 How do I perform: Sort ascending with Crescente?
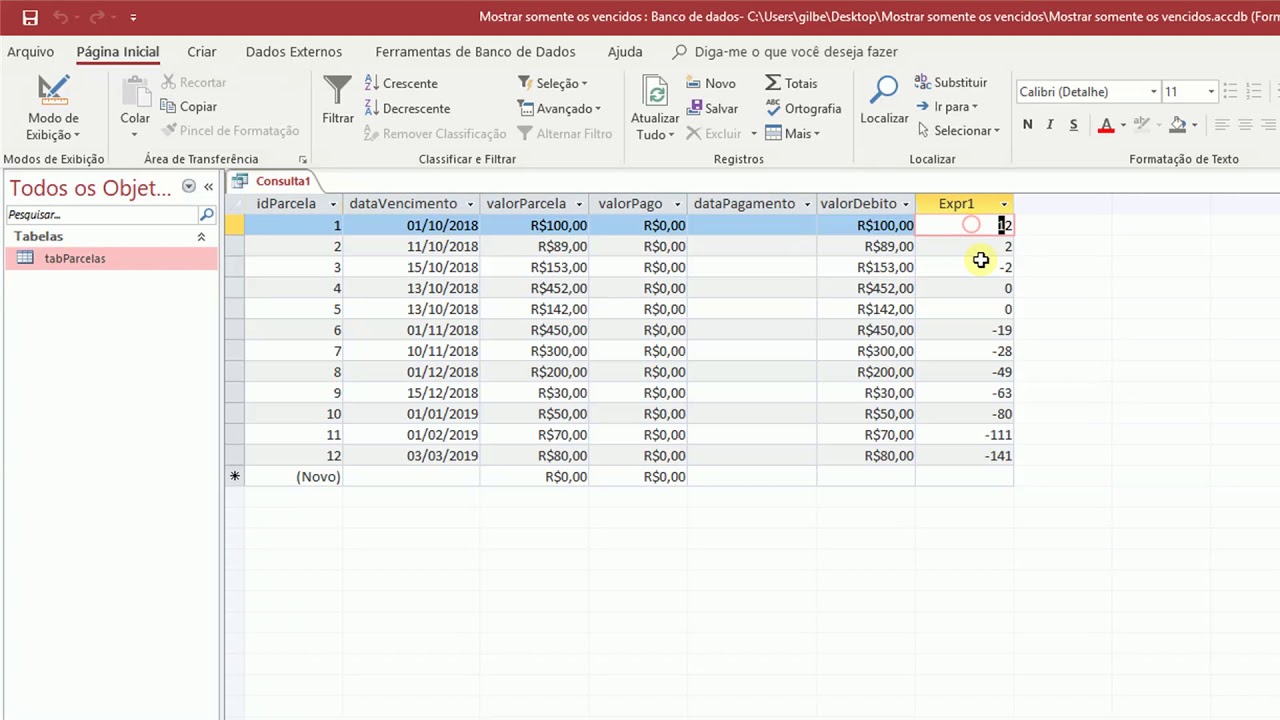pos(401,83)
